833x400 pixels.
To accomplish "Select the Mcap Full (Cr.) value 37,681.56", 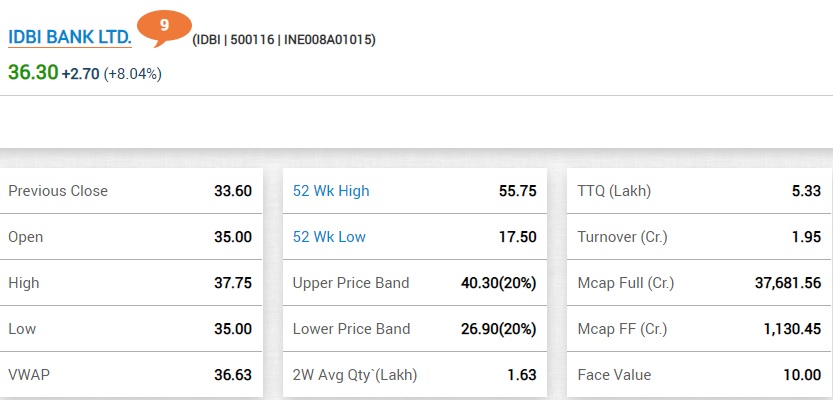I will pyautogui.click(x=788, y=283).
